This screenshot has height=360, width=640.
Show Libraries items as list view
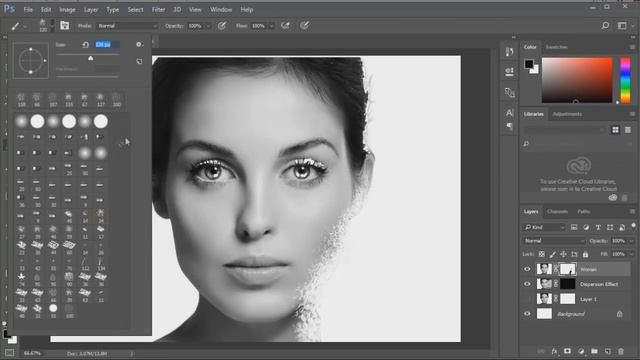(x=628, y=130)
